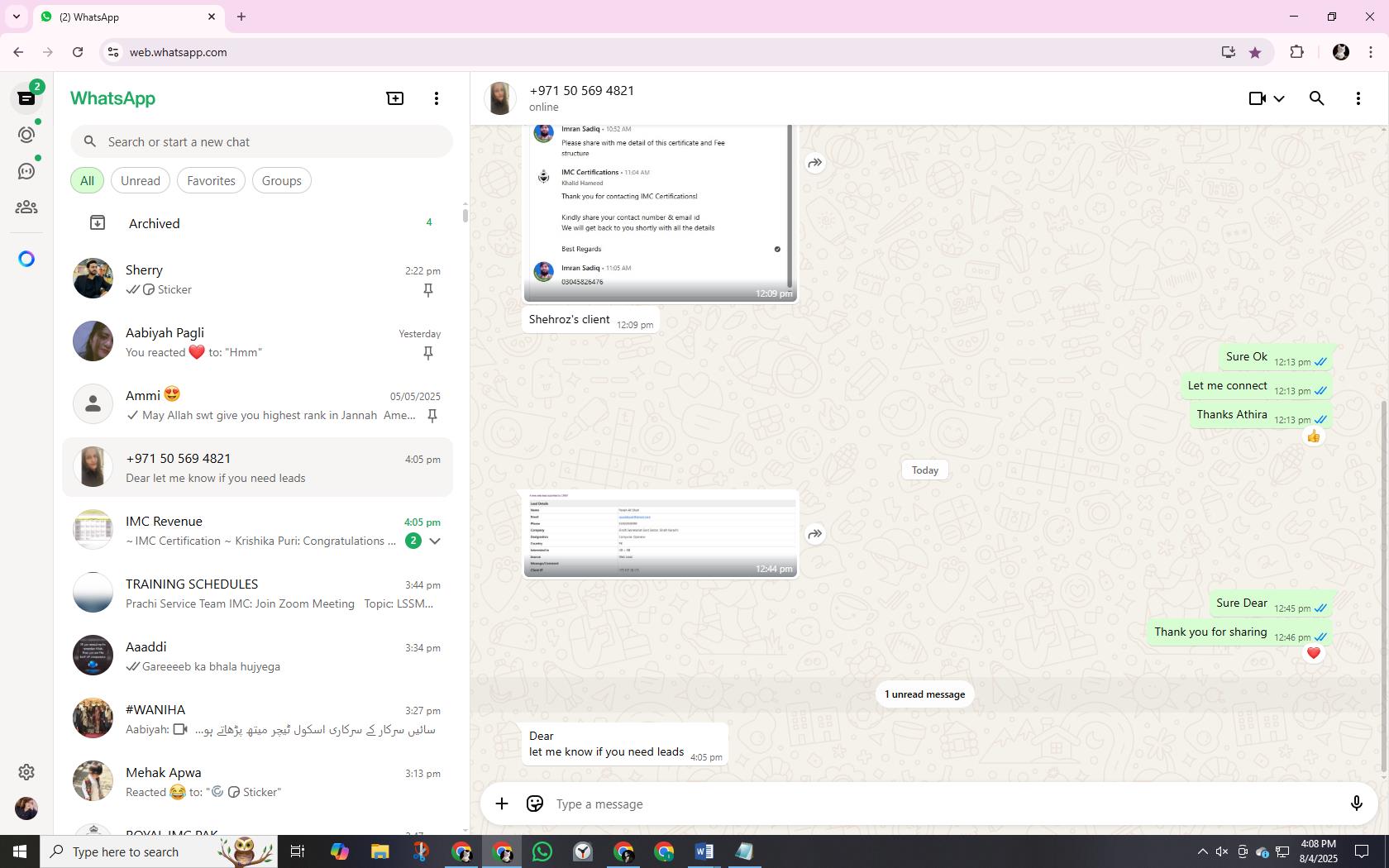Screen dimensions: 1389x868
Task: Forward the 12:44 pm lead details image
Action: coord(815,534)
